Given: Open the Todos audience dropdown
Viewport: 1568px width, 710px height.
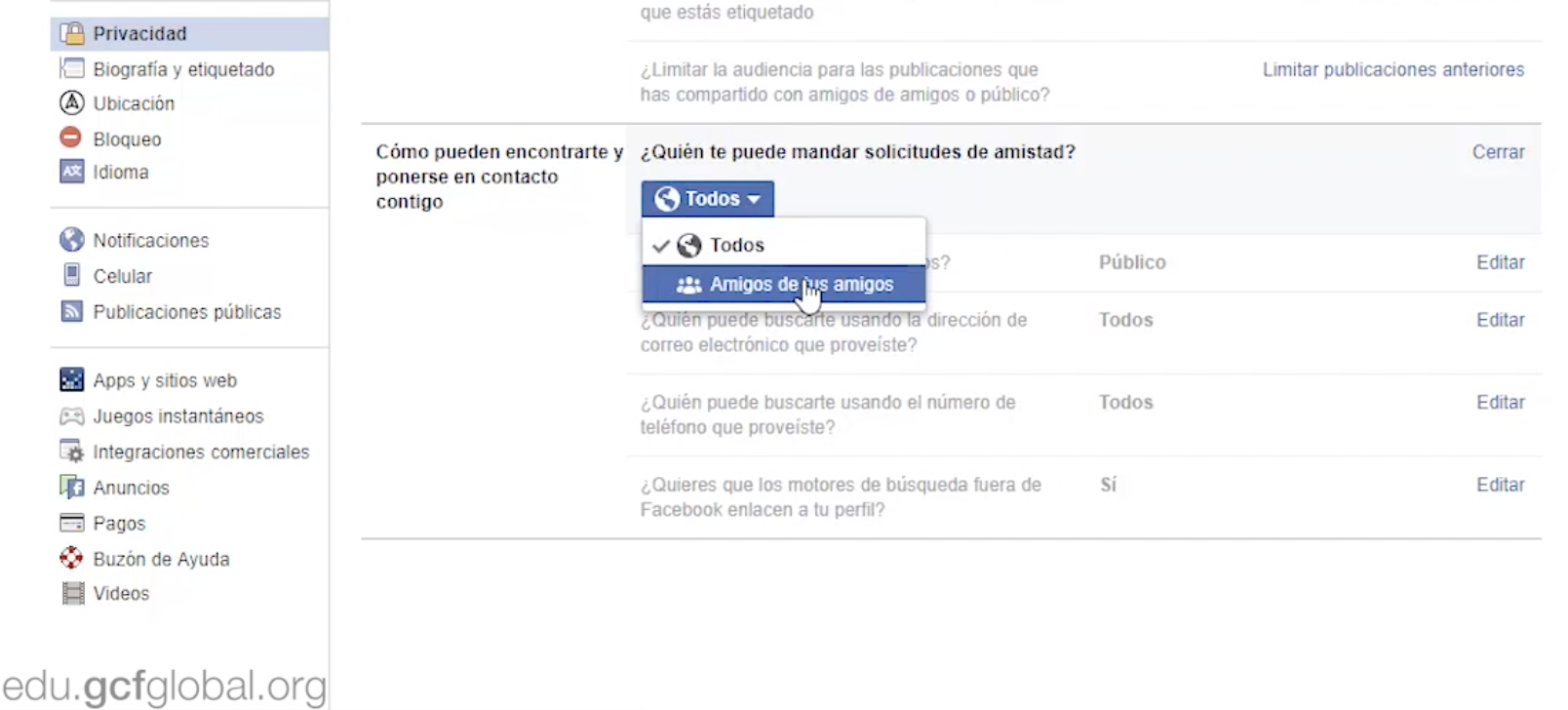Looking at the screenshot, I should click(x=708, y=199).
